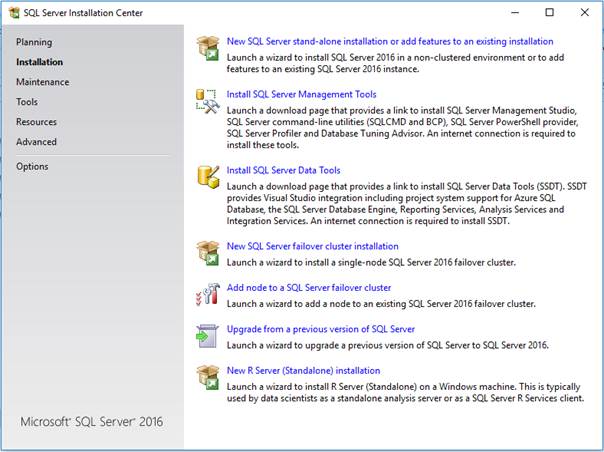Minimize the Installation Center window
Viewport: 604px width, 452px height.
click(515, 13)
